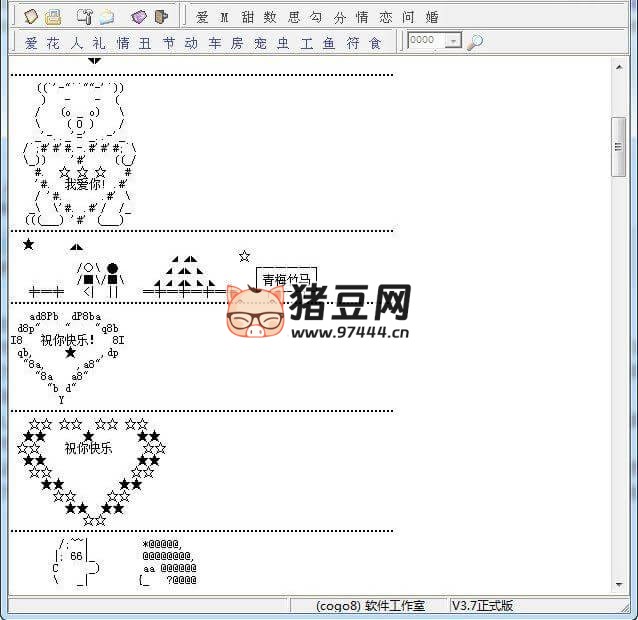The image size is (638, 620).
Task: Click the V3.7正式版 status bar entry
Action: pyautogui.click(x=482, y=605)
